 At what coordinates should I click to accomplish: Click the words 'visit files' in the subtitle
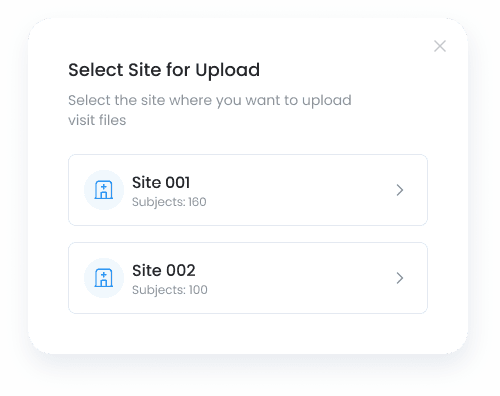pyautogui.click(x=97, y=120)
